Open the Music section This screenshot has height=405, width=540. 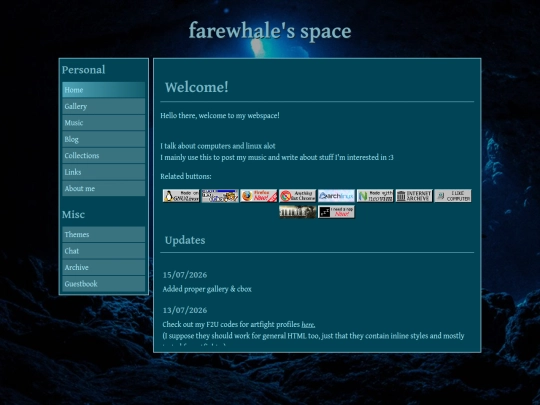pyautogui.click(x=104, y=123)
